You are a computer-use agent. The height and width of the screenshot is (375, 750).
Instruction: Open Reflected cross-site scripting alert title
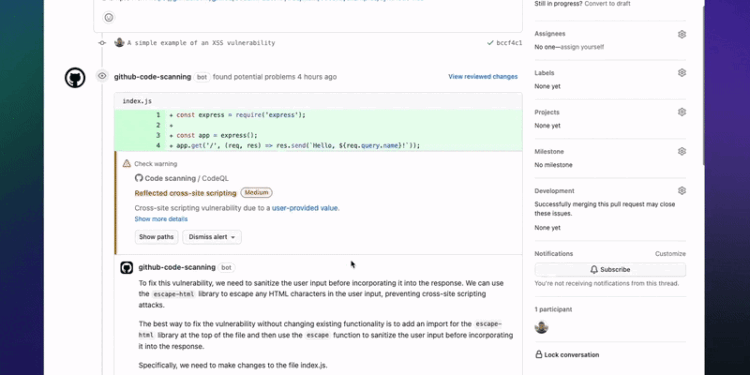tap(186, 193)
